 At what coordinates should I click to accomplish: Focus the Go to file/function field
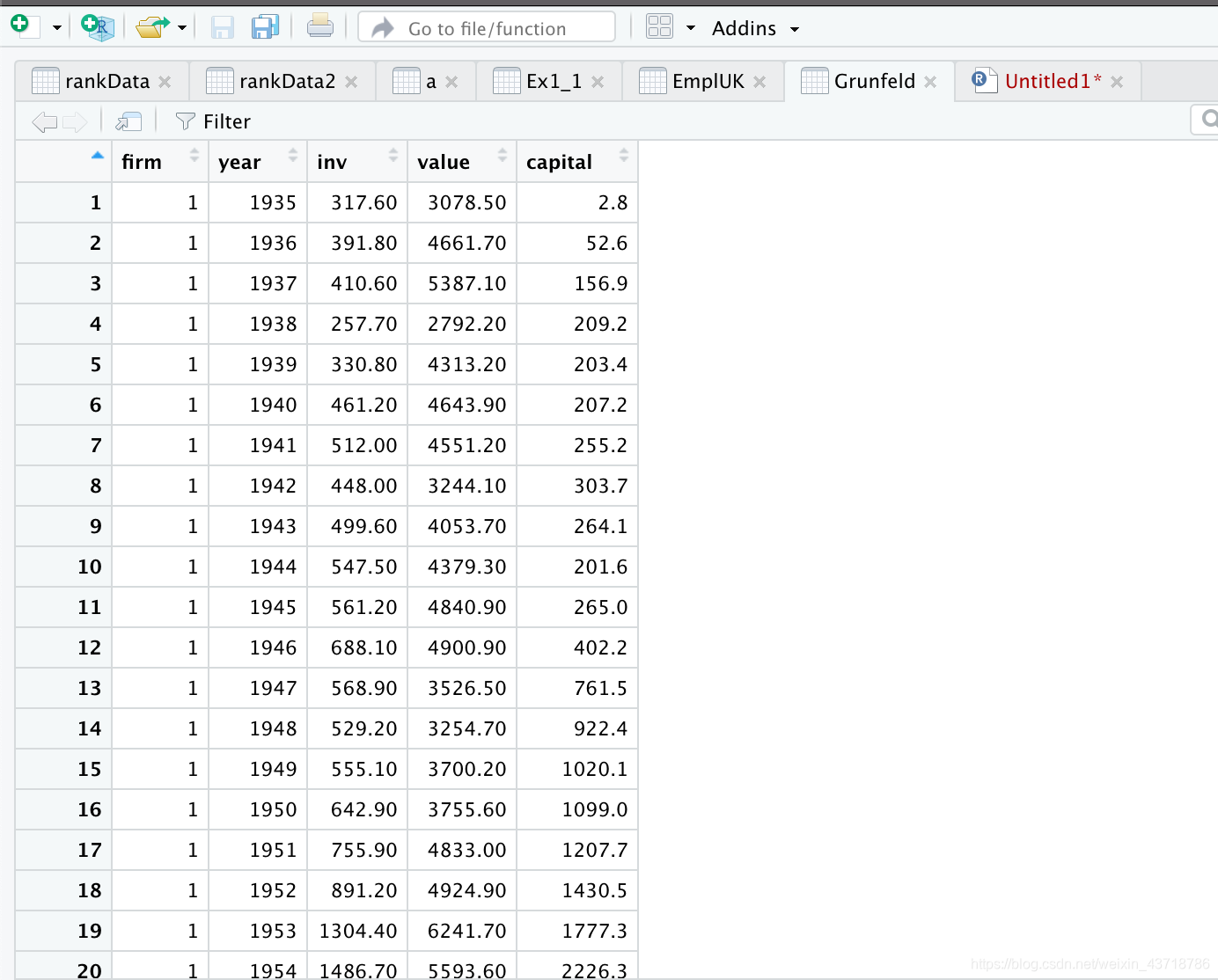[x=487, y=27]
